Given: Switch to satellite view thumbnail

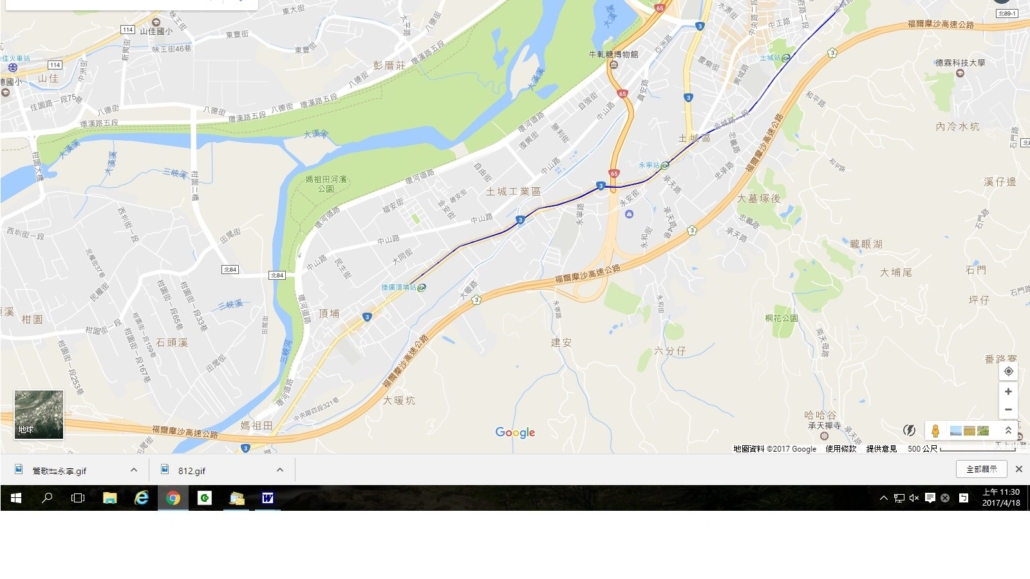Looking at the screenshot, I should [x=39, y=415].
